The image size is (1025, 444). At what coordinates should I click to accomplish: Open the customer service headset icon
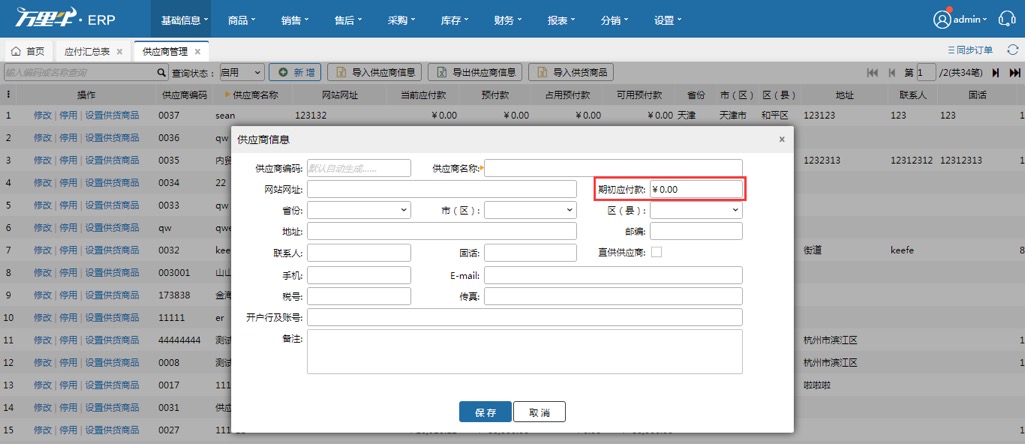[x=1007, y=20]
